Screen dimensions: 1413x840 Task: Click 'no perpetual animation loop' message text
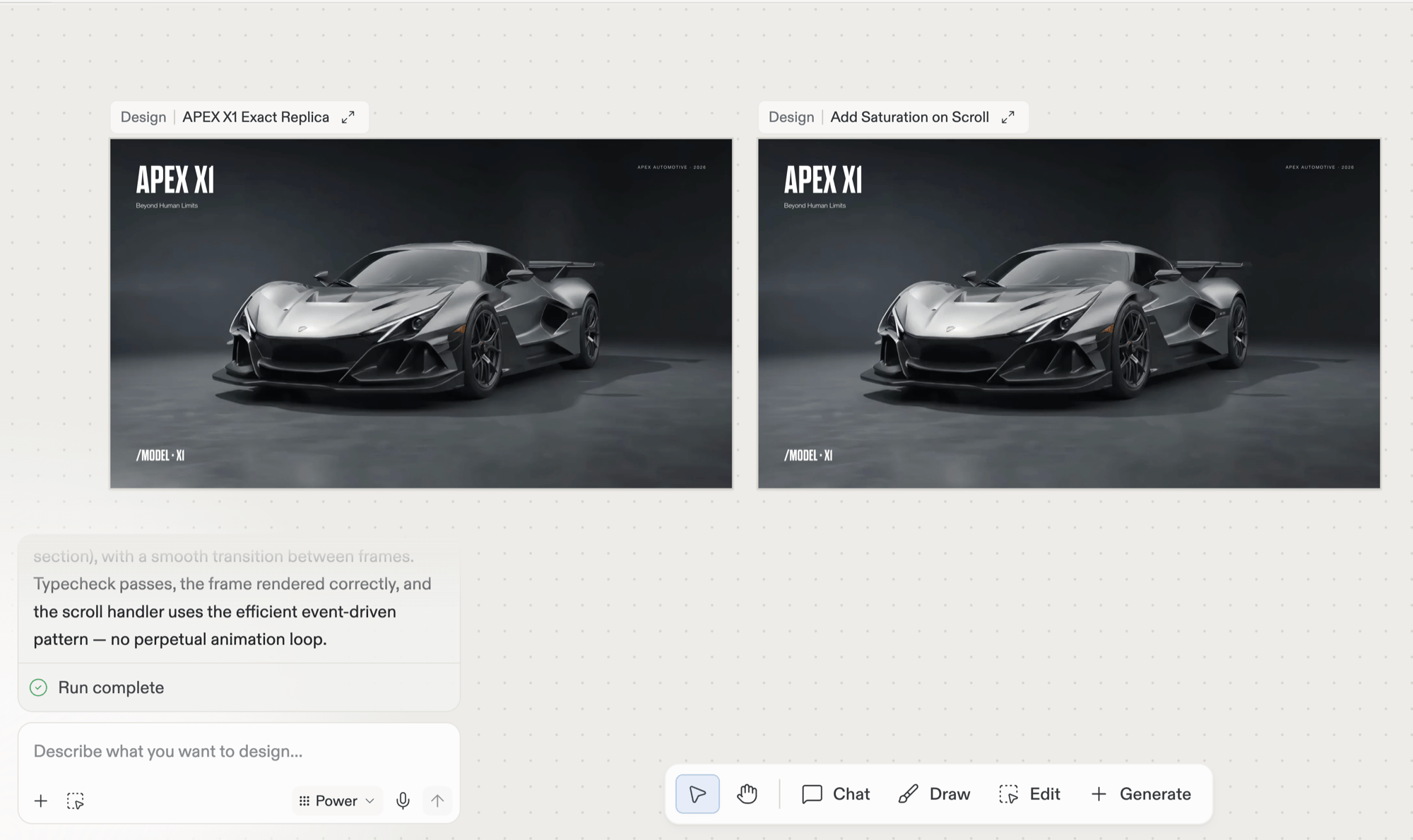tap(218, 639)
